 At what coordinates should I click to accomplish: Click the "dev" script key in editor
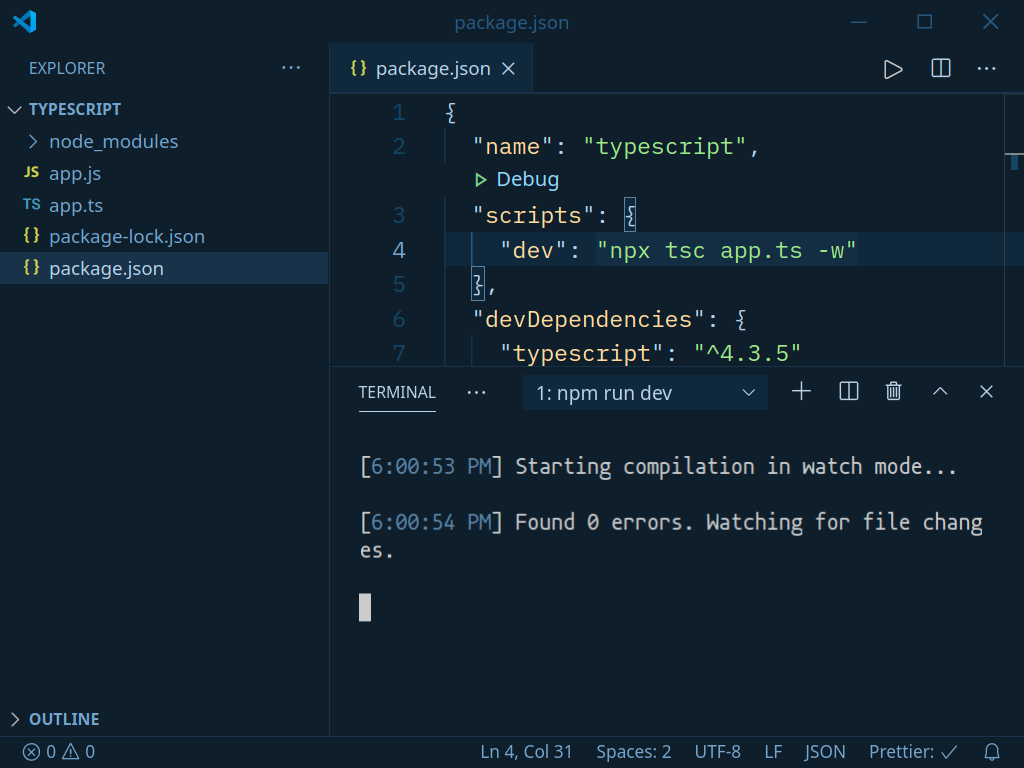[534, 250]
